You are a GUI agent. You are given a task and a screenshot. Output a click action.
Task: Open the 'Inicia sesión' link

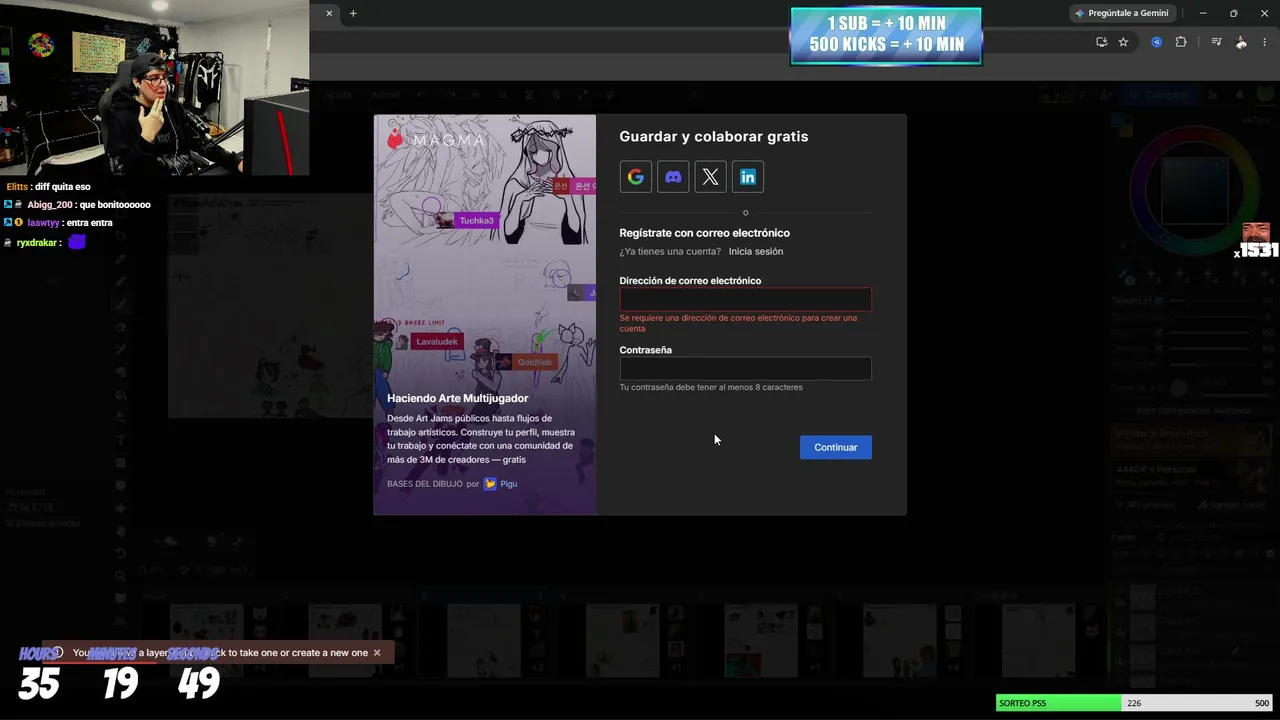(756, 252)
